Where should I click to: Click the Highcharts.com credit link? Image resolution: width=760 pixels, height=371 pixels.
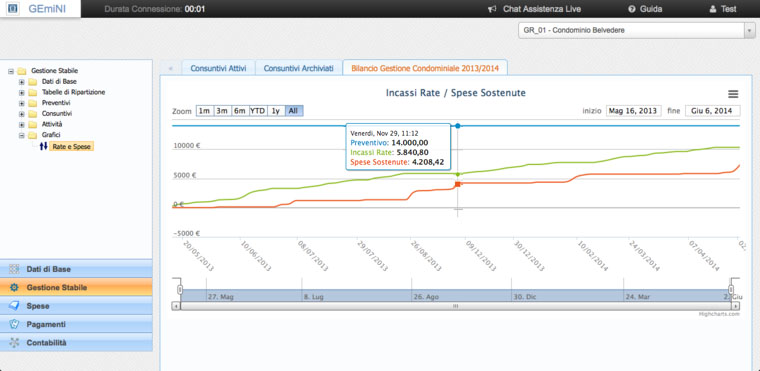pos(719,314)
